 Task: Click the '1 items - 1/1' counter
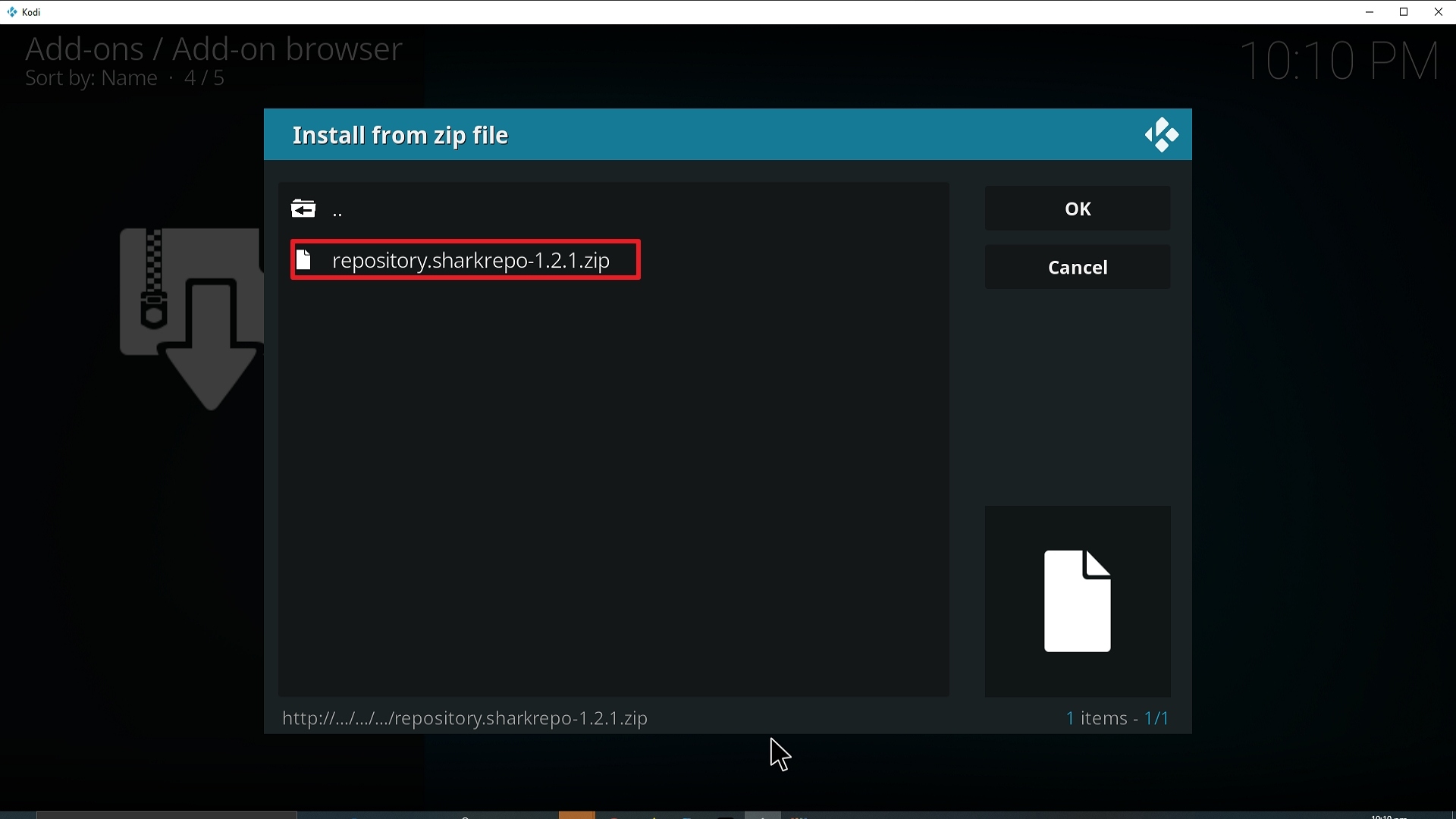[1119, 718]
